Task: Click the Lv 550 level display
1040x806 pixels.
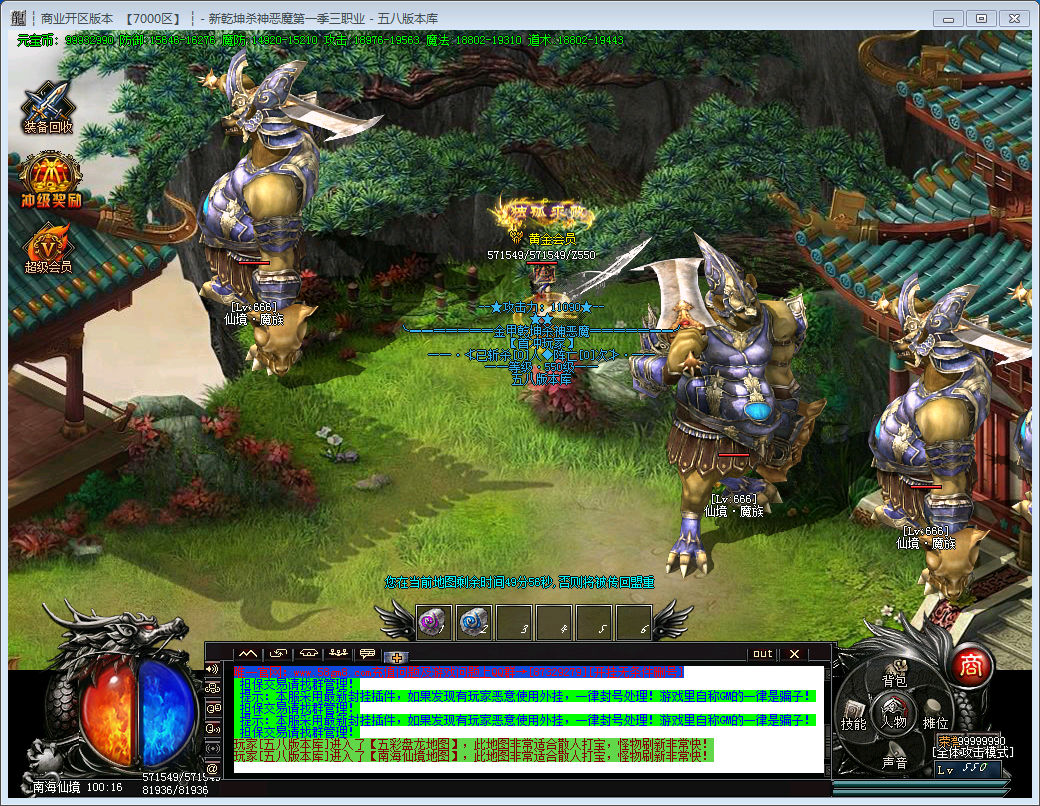Action: point(968,770)
